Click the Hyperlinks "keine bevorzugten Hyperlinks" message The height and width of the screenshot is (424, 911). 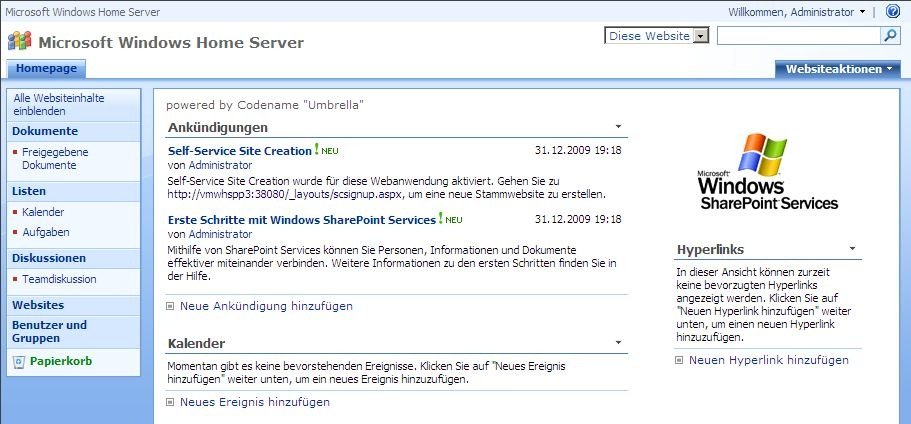coord(764,304)
